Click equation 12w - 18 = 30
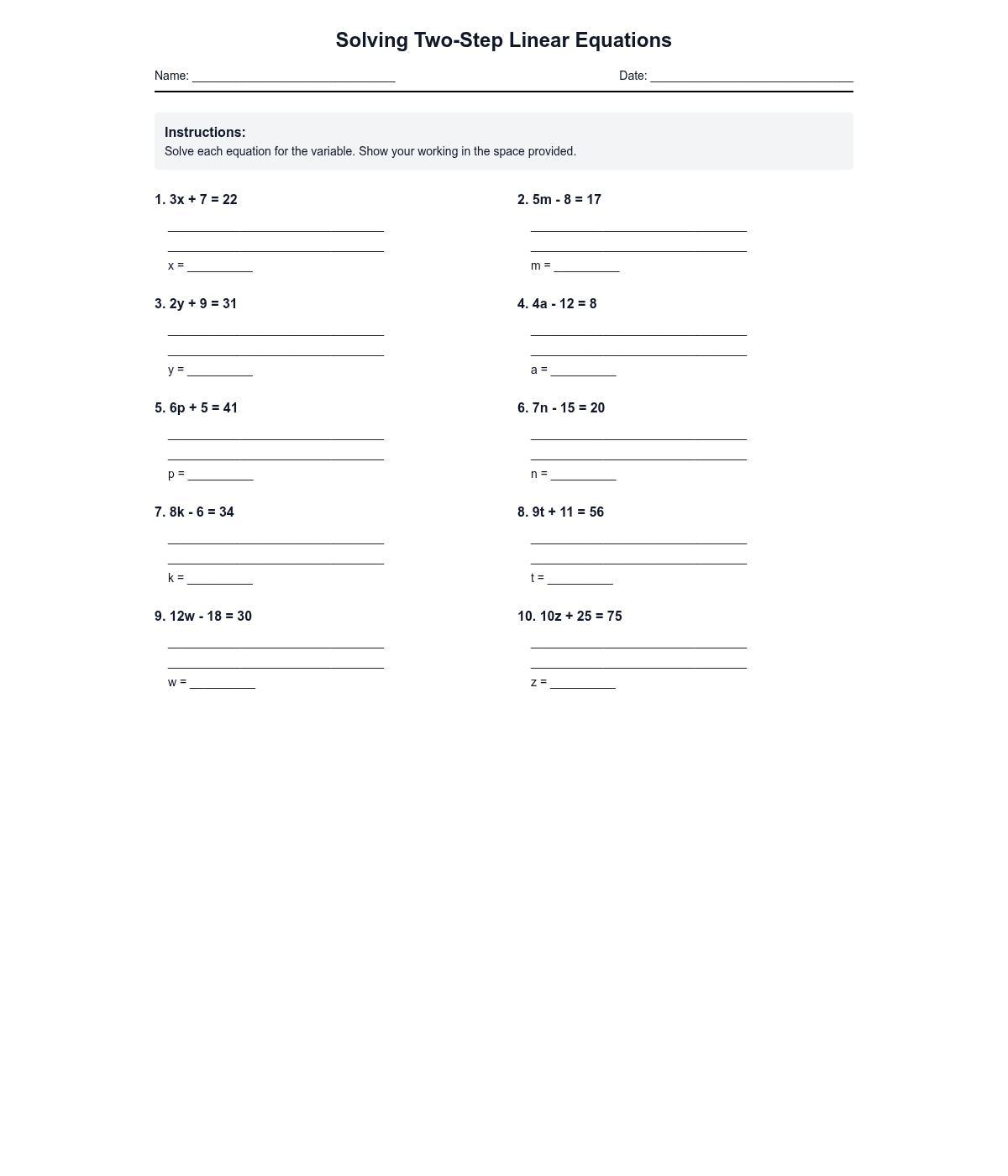The image size is (1008, 1176). point(203,617)
